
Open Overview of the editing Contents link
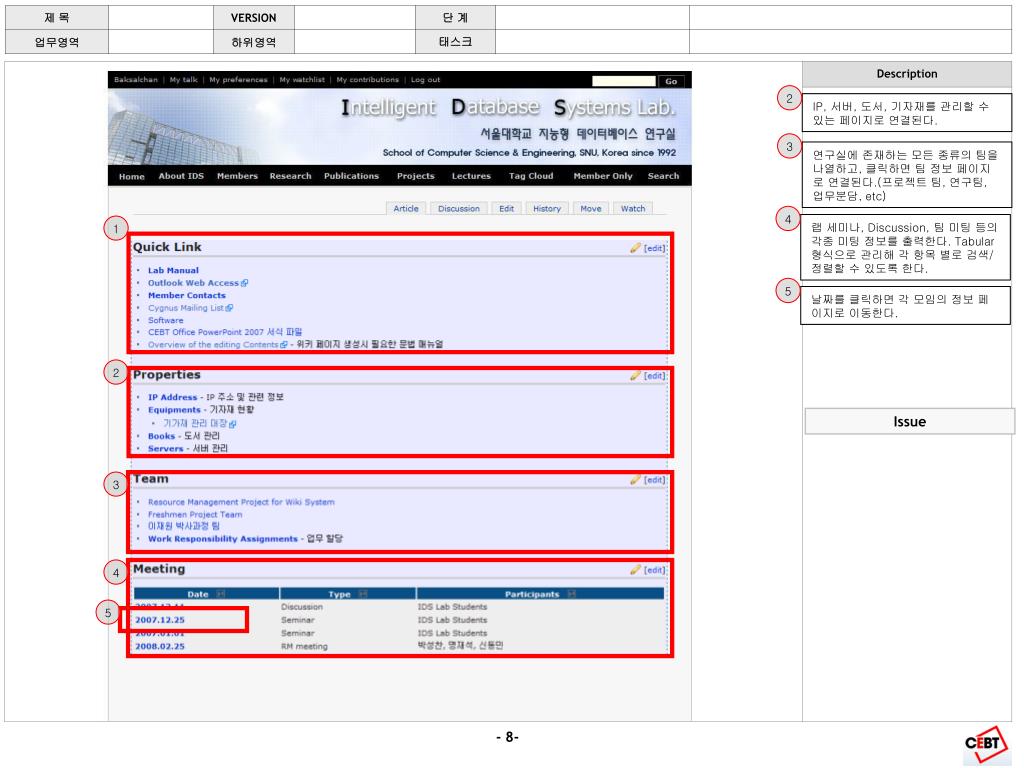[213, 345]
